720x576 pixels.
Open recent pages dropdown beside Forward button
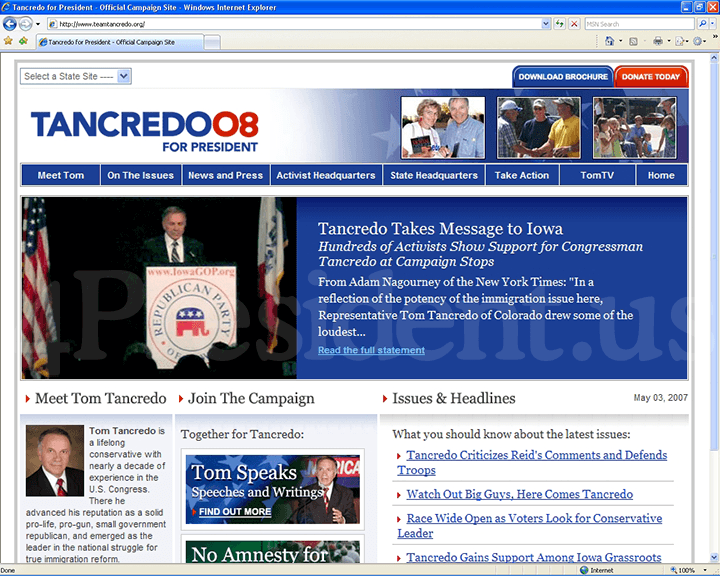(38, 24)
